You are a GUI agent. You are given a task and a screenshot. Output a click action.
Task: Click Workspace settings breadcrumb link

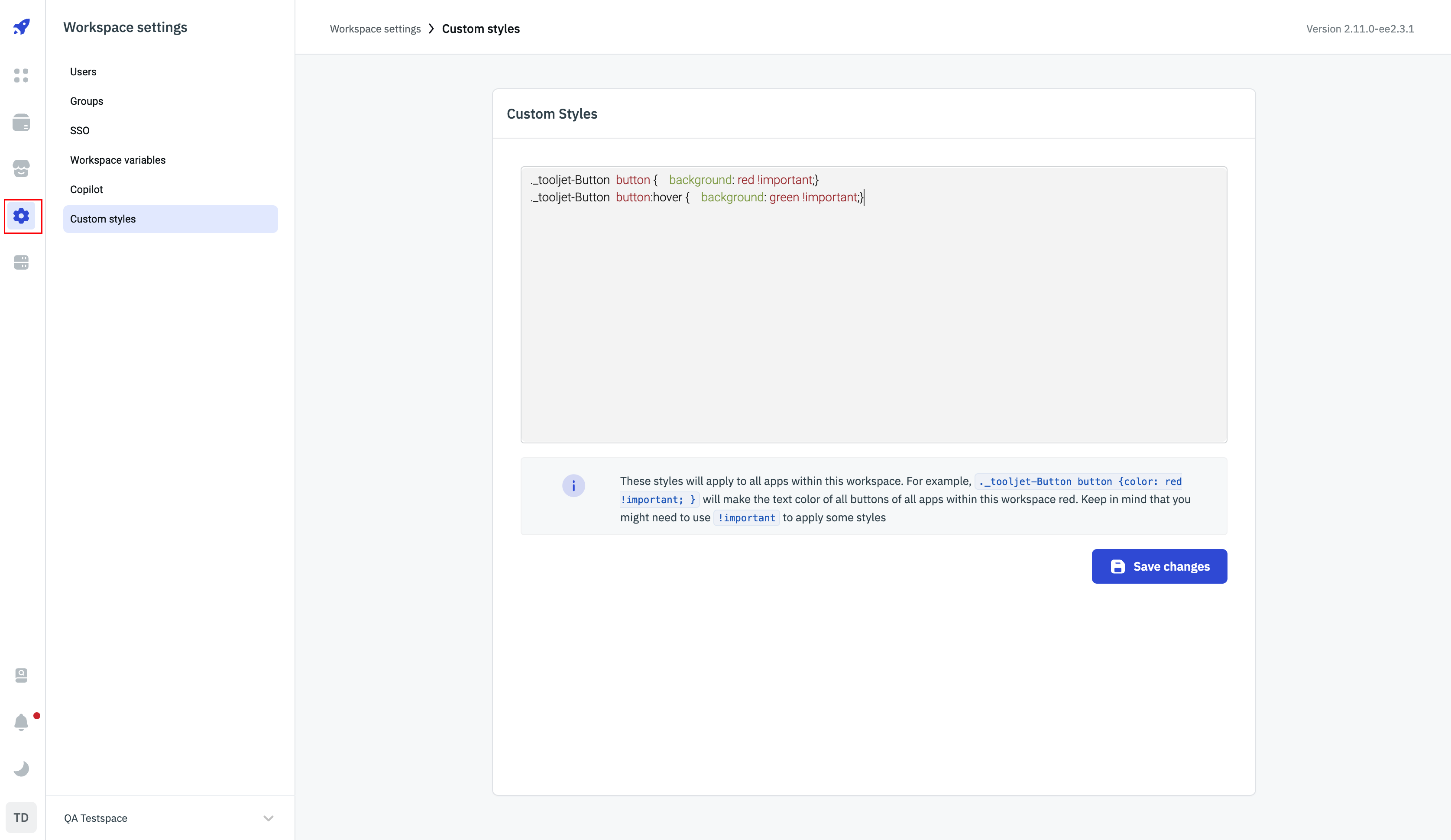pyautogui.click(x=375, y=29)
